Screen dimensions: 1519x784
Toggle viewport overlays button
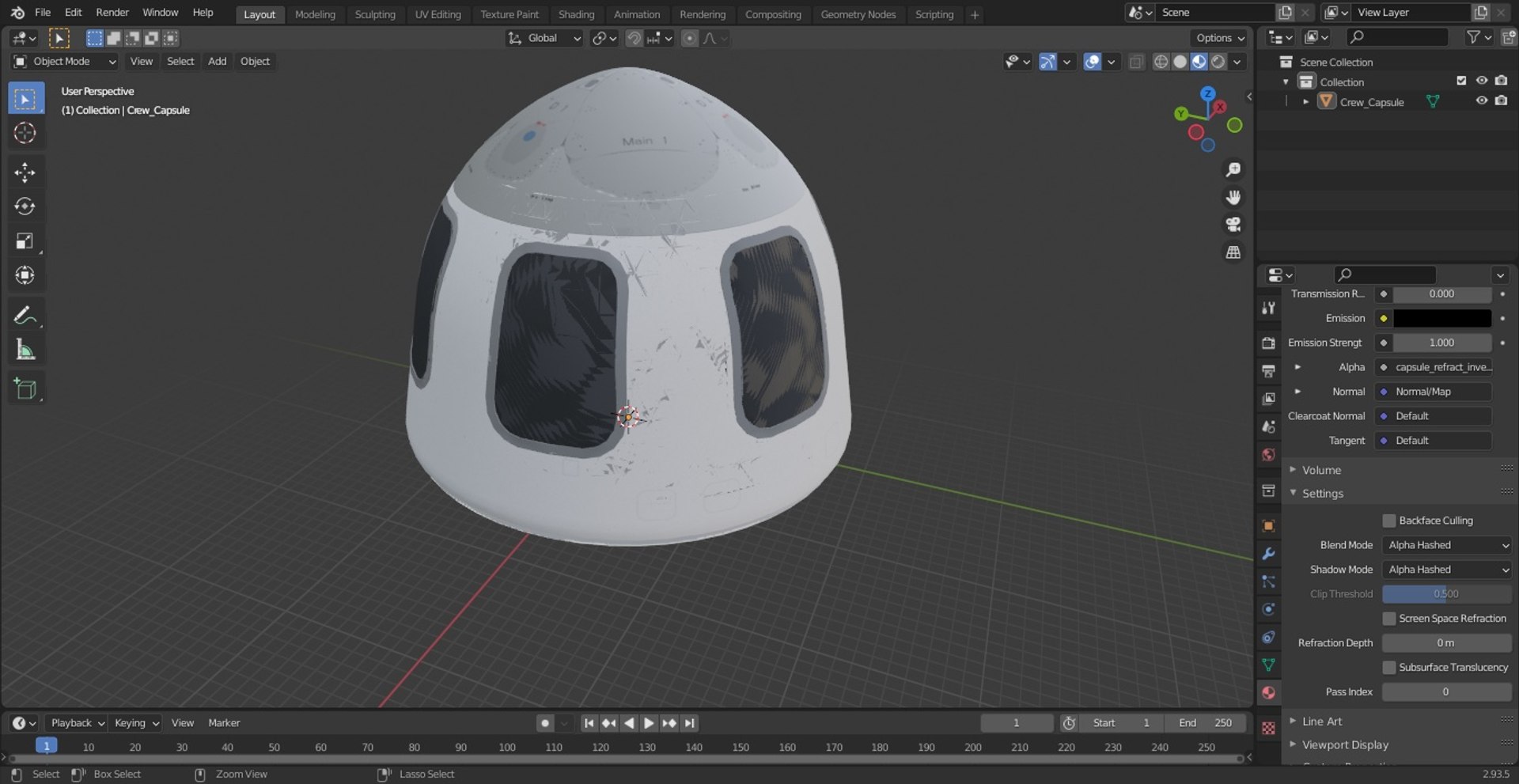[x=1092, y=62]
